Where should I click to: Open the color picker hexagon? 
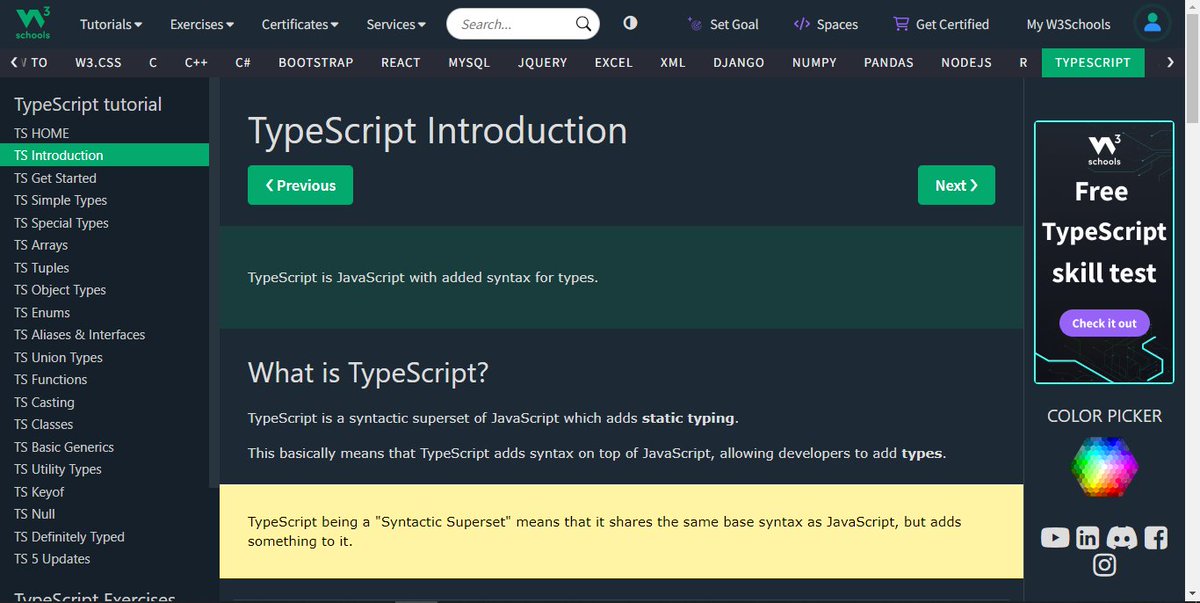click(1104, 467)
